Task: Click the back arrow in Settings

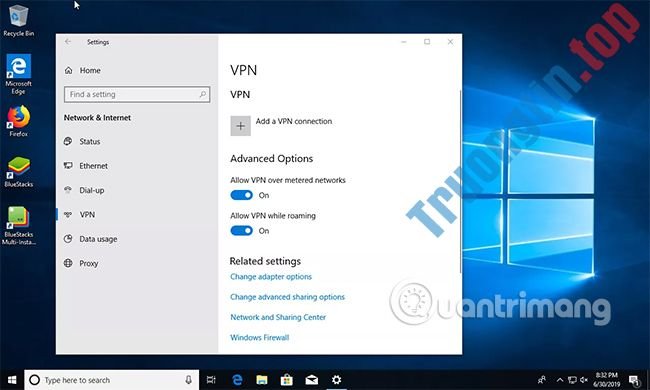Action: click(68, 41)
